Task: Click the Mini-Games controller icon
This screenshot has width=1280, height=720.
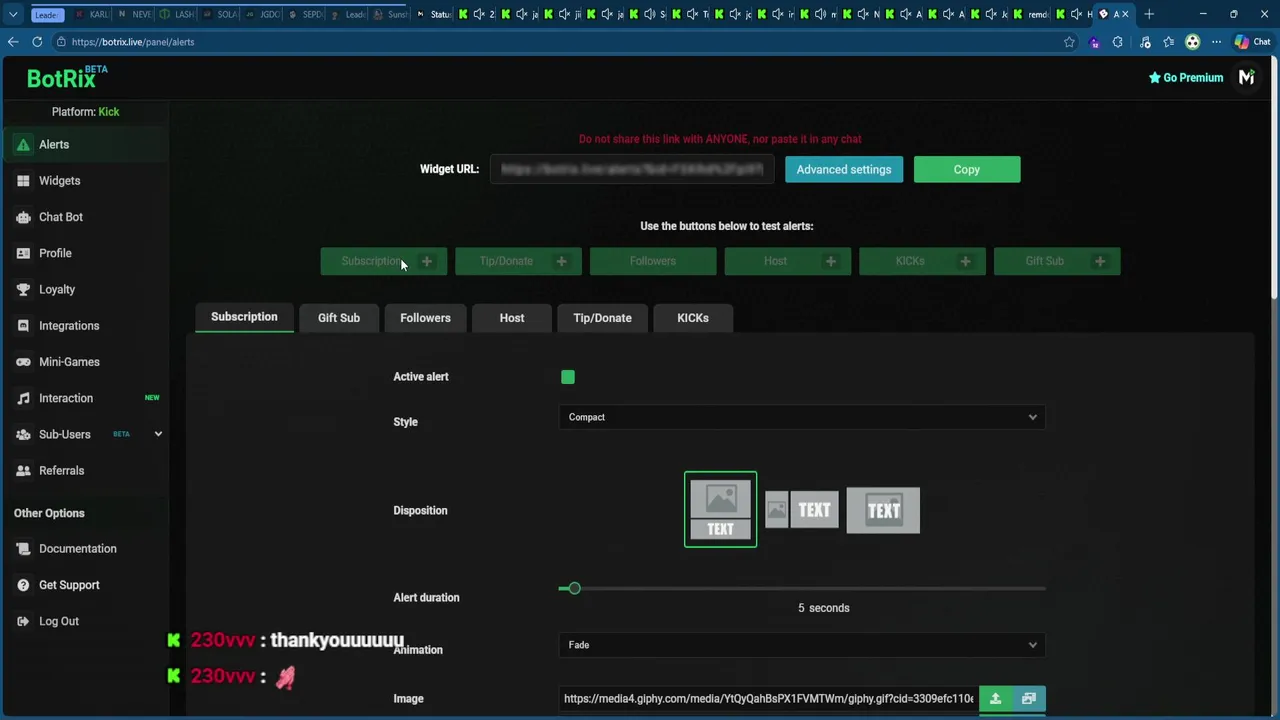Action: tap(23, 362)
